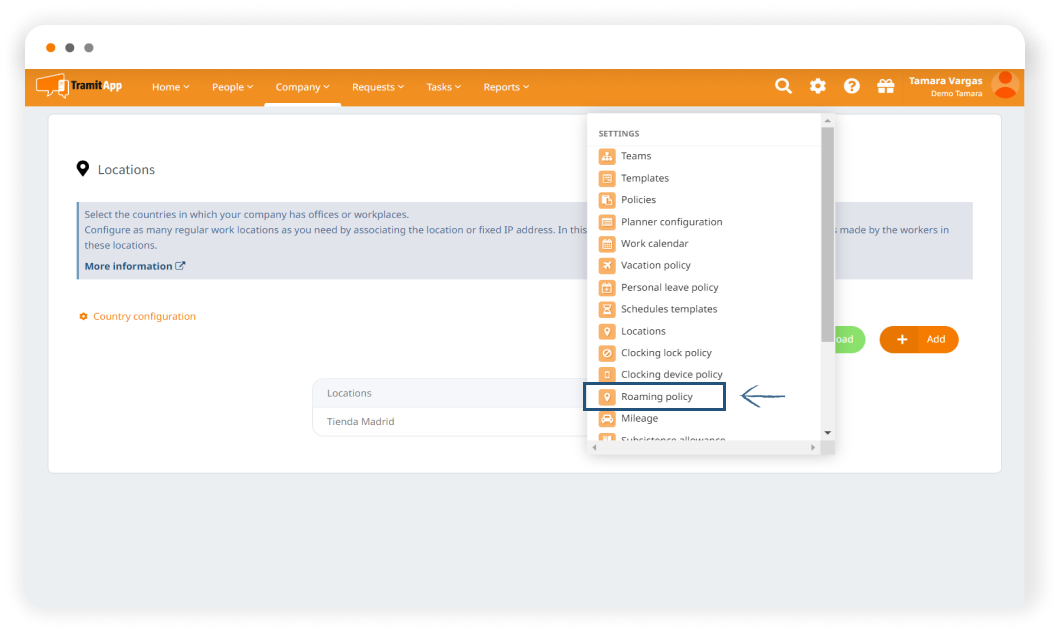Open the Reports menu
This screenshot has height=633, width=1061.
click(x=506, y=88)
